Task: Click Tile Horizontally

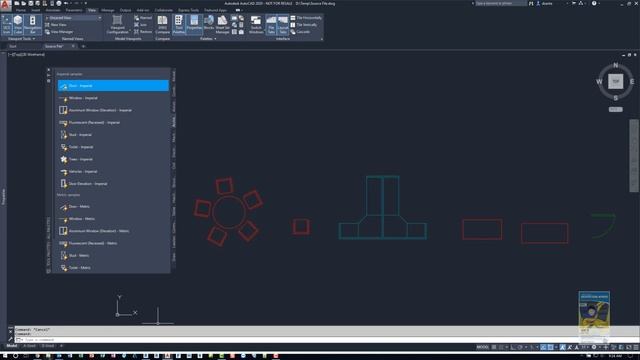Action: coord(306,18)
